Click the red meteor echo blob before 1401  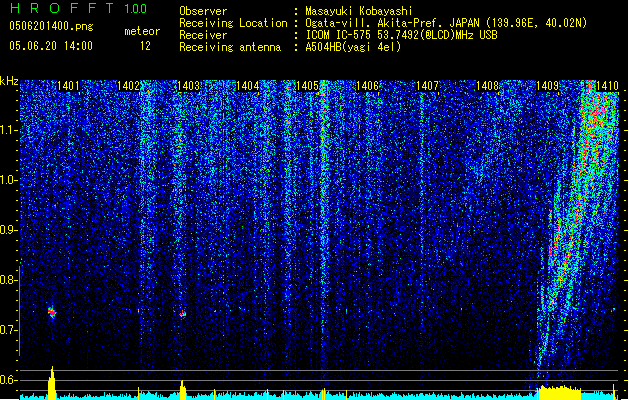pos(52,313)
